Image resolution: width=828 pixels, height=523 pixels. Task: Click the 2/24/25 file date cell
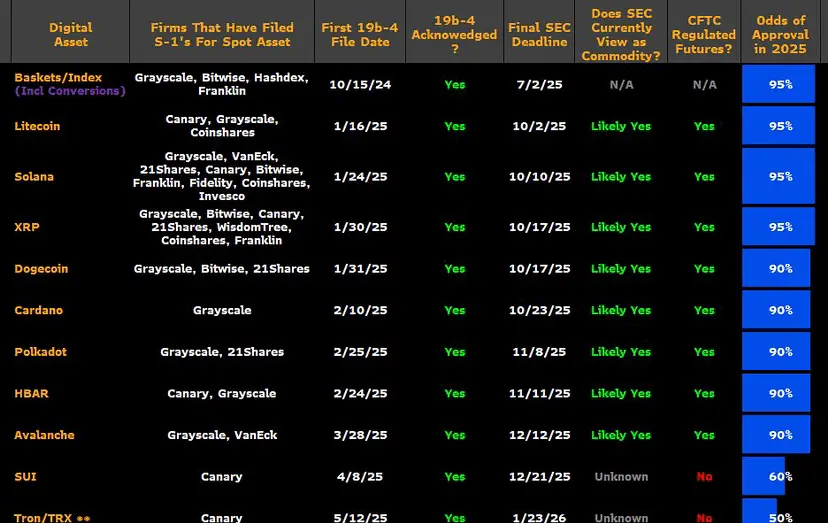point(360,394)
